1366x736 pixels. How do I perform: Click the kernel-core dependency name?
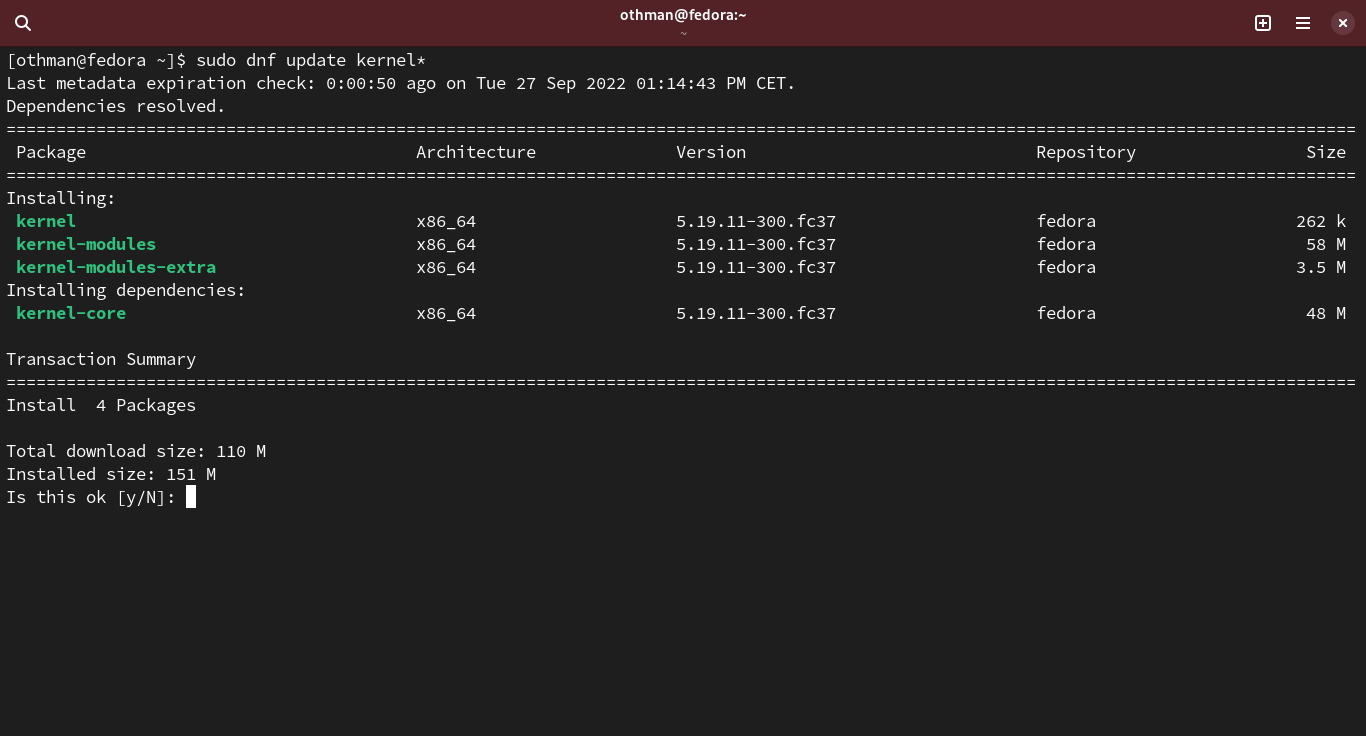pyautogui.click(x=71, y=313)
